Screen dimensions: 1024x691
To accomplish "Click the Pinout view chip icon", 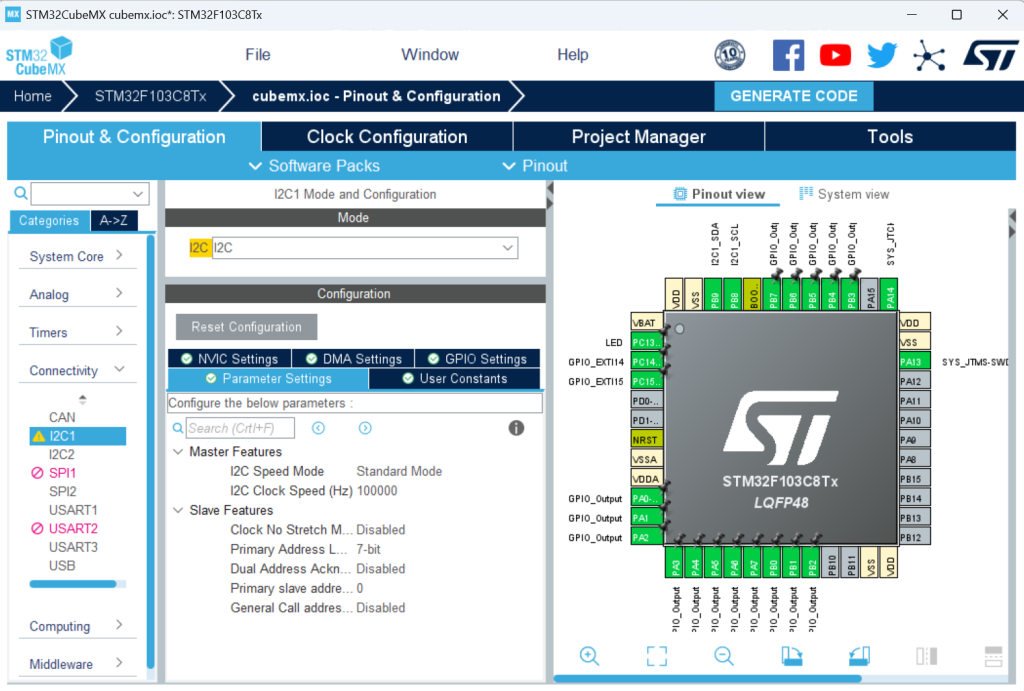I will 680,194.
